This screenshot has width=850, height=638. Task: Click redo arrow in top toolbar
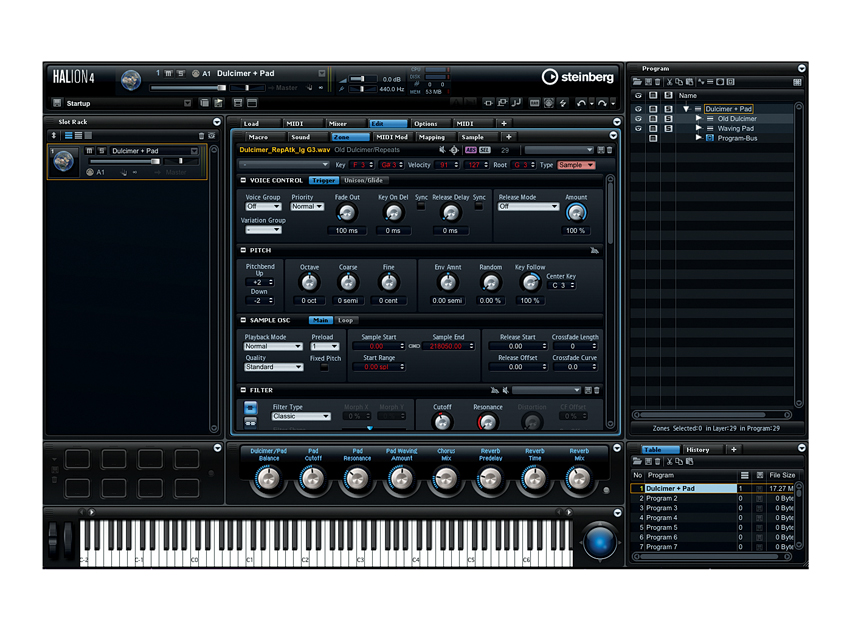[x=601, y=102]
